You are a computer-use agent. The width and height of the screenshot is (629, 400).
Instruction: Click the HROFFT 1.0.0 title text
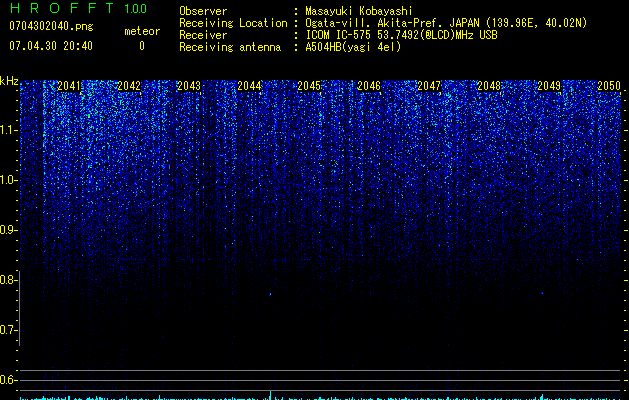tap(78, 8)
